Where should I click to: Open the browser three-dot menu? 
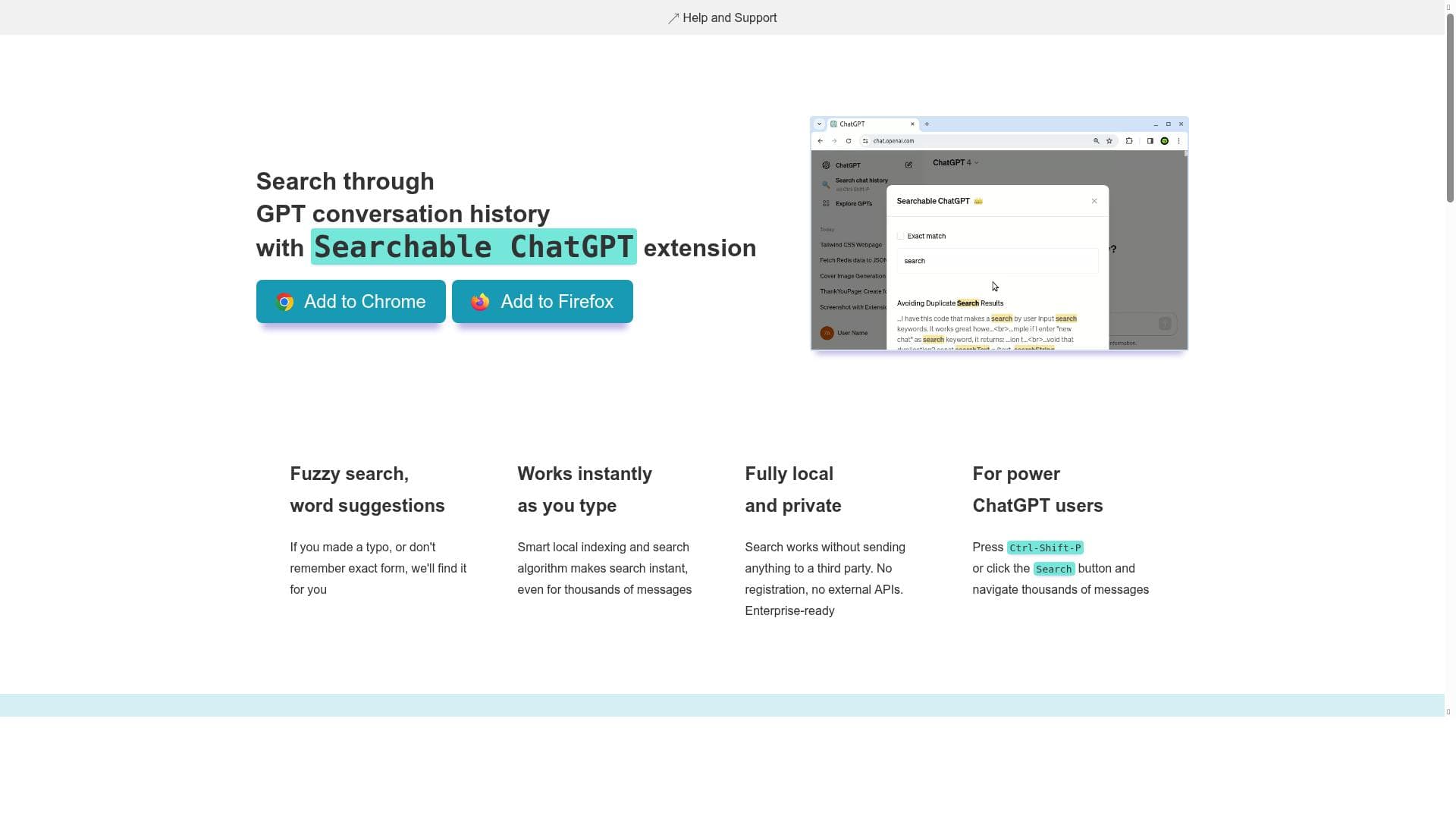click(1178, 141)
